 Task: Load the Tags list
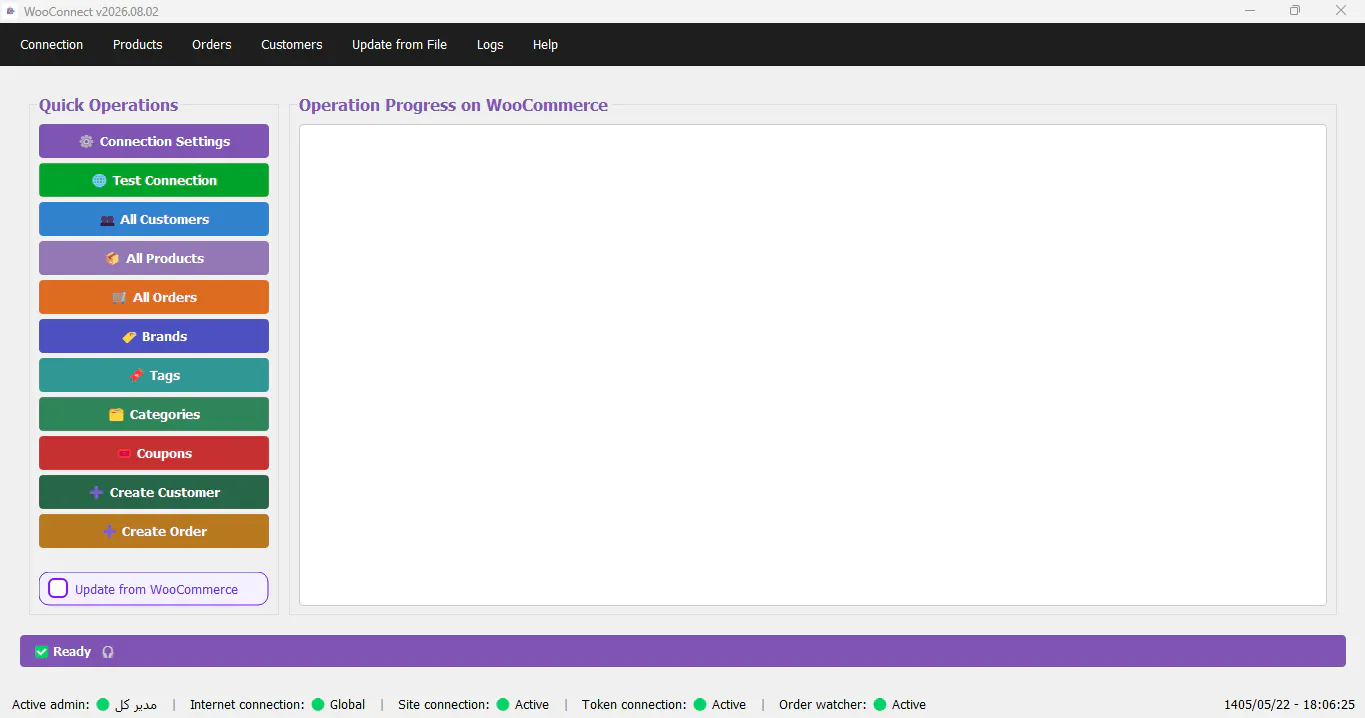point(154,375)
